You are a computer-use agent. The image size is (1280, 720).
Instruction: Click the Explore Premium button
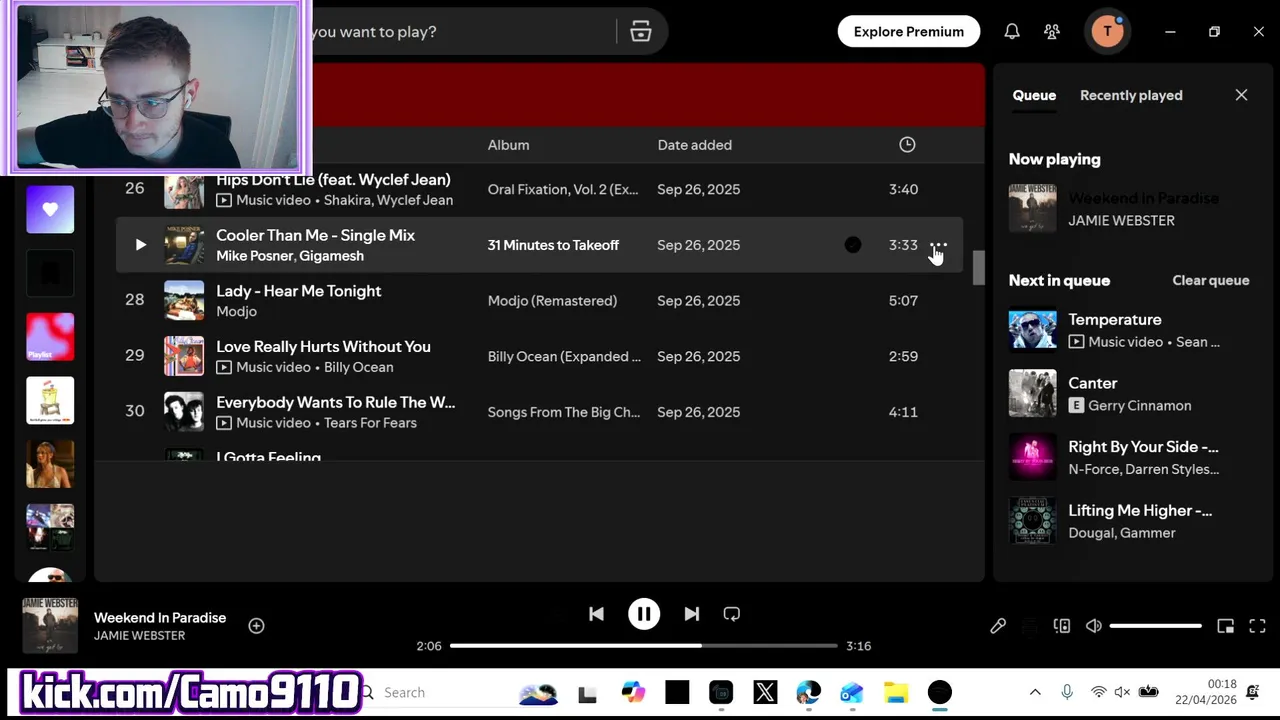click(909, 32)
